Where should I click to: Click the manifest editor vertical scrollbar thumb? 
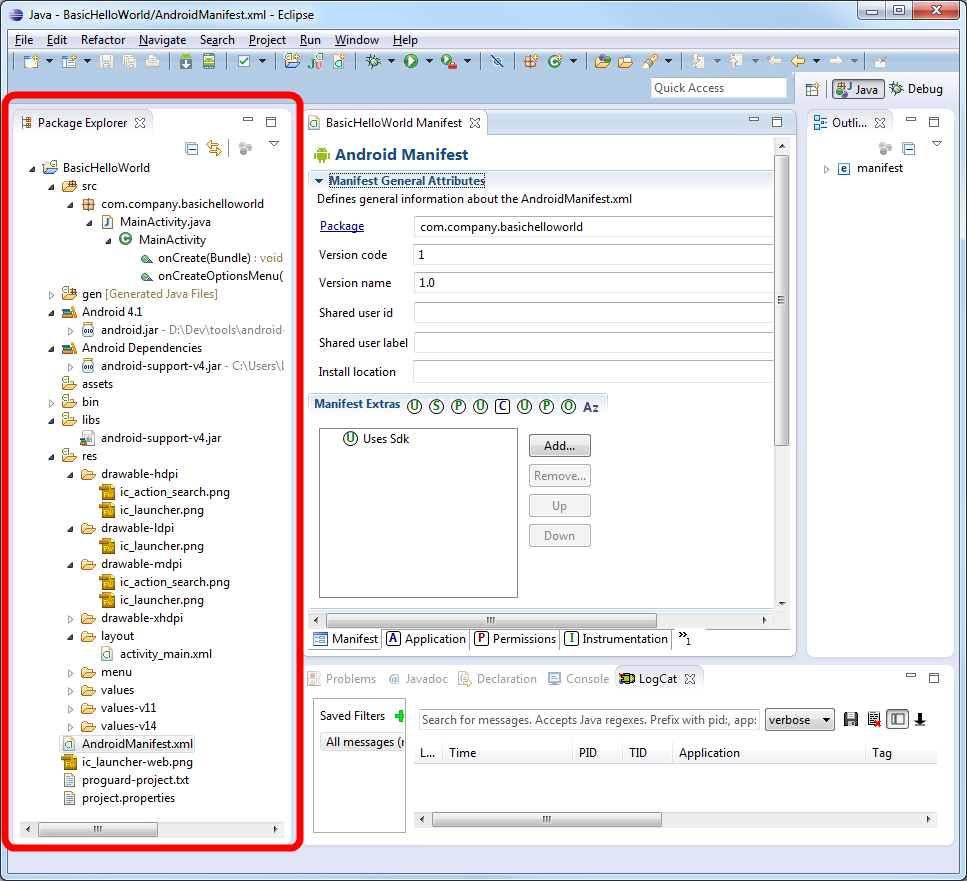[781, 300]
